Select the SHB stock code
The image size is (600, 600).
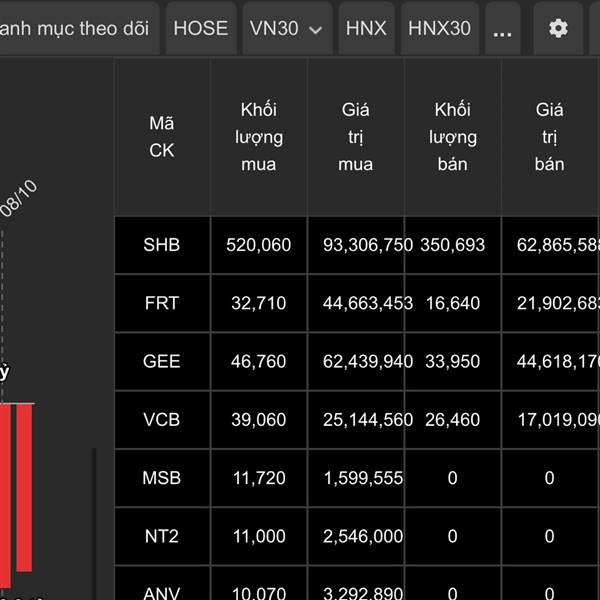pos(162,245)
